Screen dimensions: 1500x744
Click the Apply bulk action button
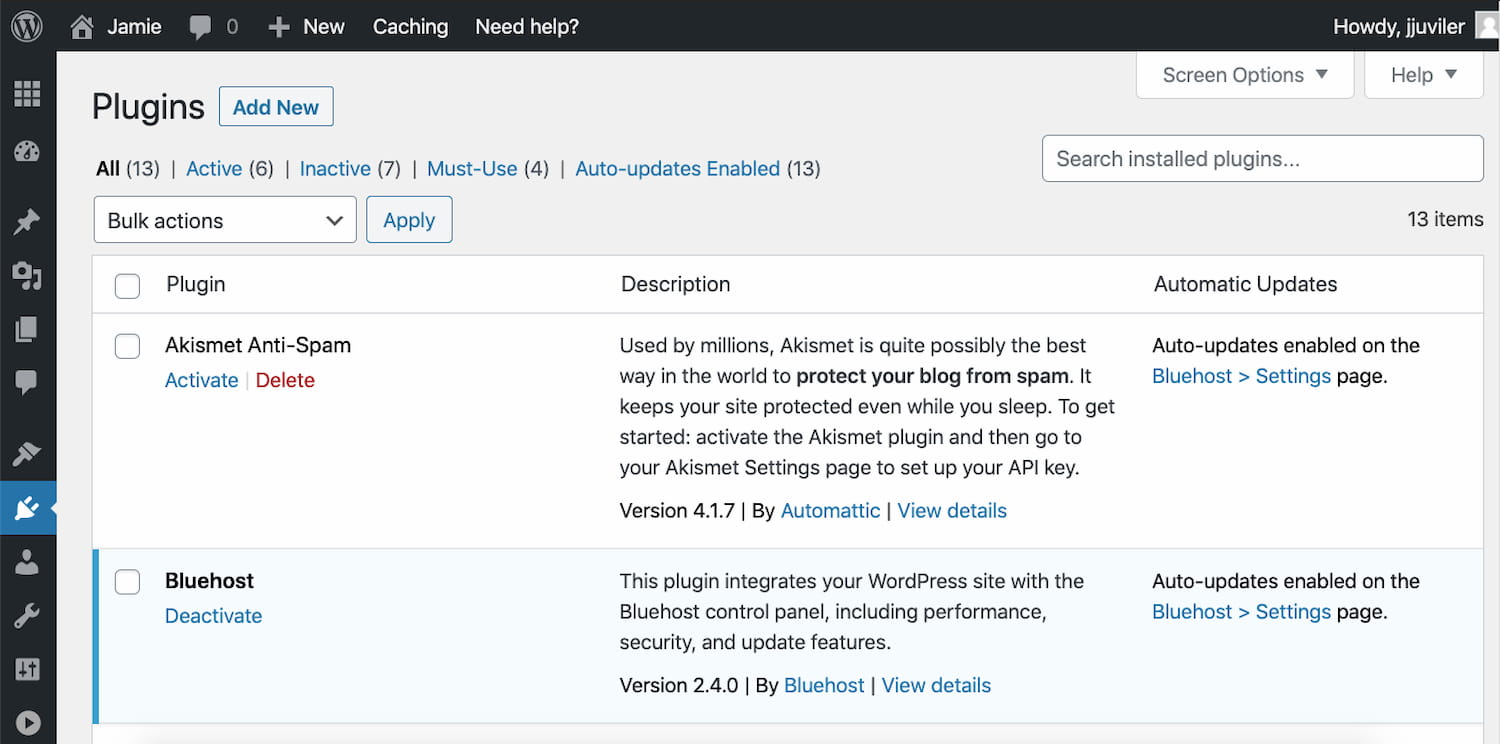[x=409, y=220]
